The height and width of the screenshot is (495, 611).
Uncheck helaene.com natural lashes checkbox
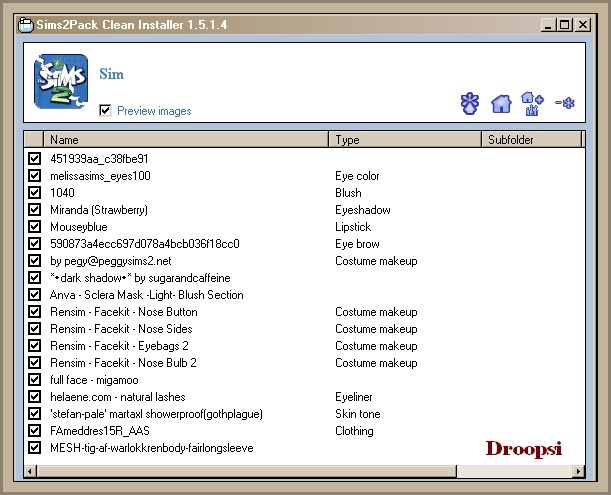34,397
